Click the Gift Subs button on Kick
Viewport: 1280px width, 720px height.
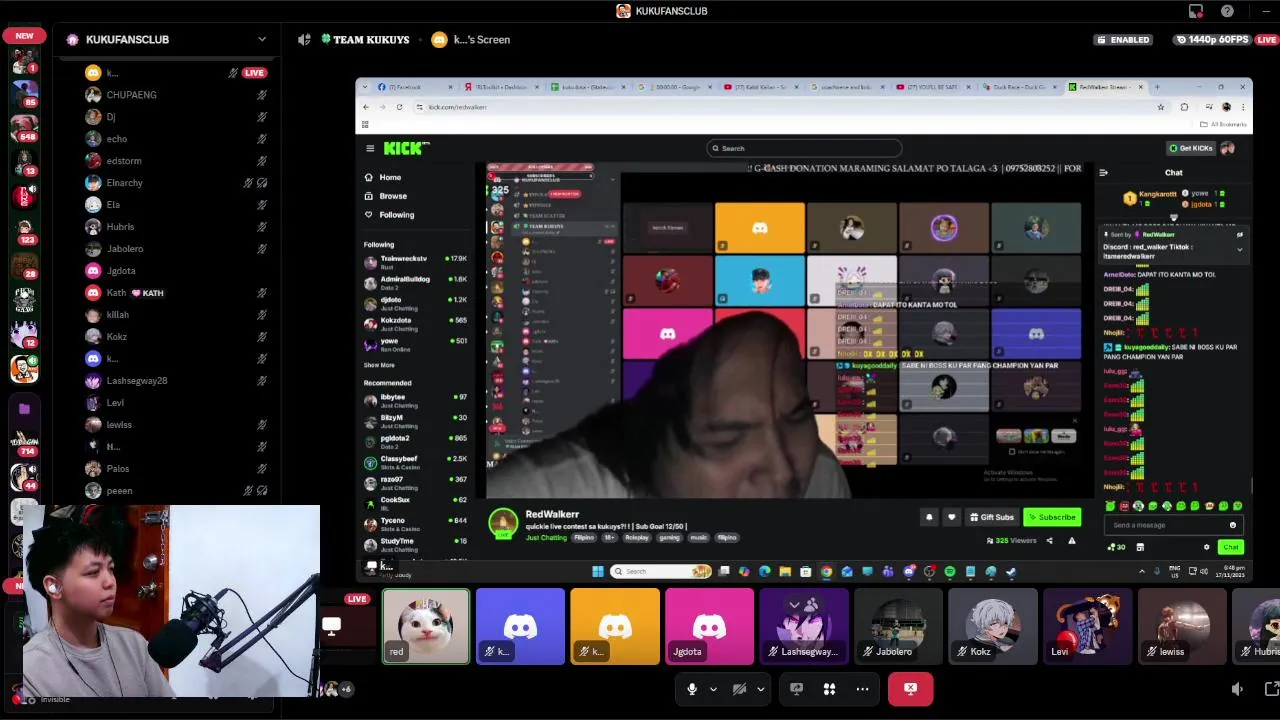[x=992, y=517]
